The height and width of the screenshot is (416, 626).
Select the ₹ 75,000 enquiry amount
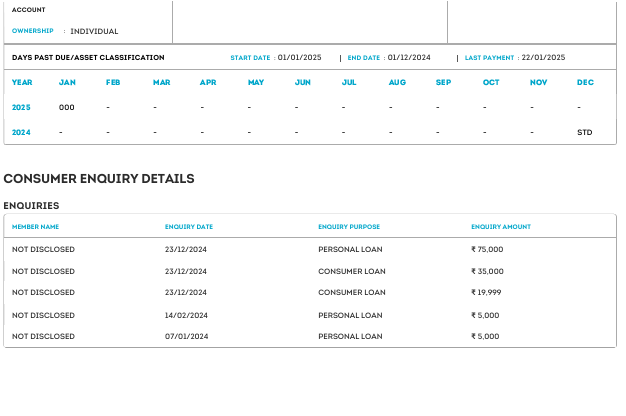(487, 249)
